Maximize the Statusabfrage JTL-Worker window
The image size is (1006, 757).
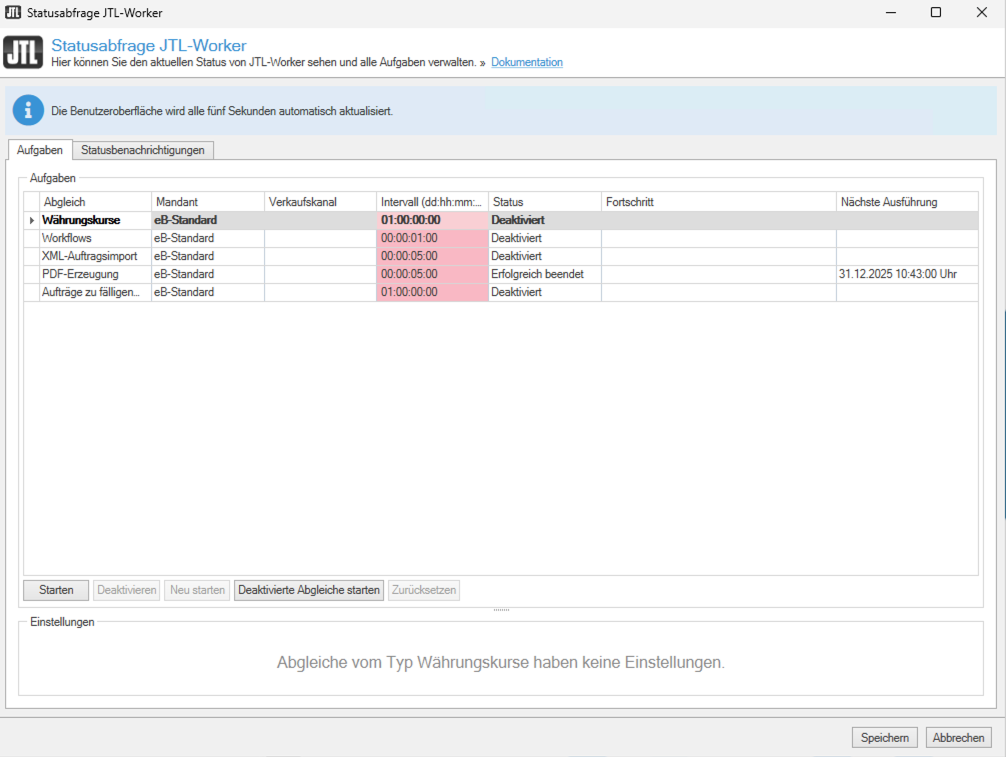tap(935, 13)
